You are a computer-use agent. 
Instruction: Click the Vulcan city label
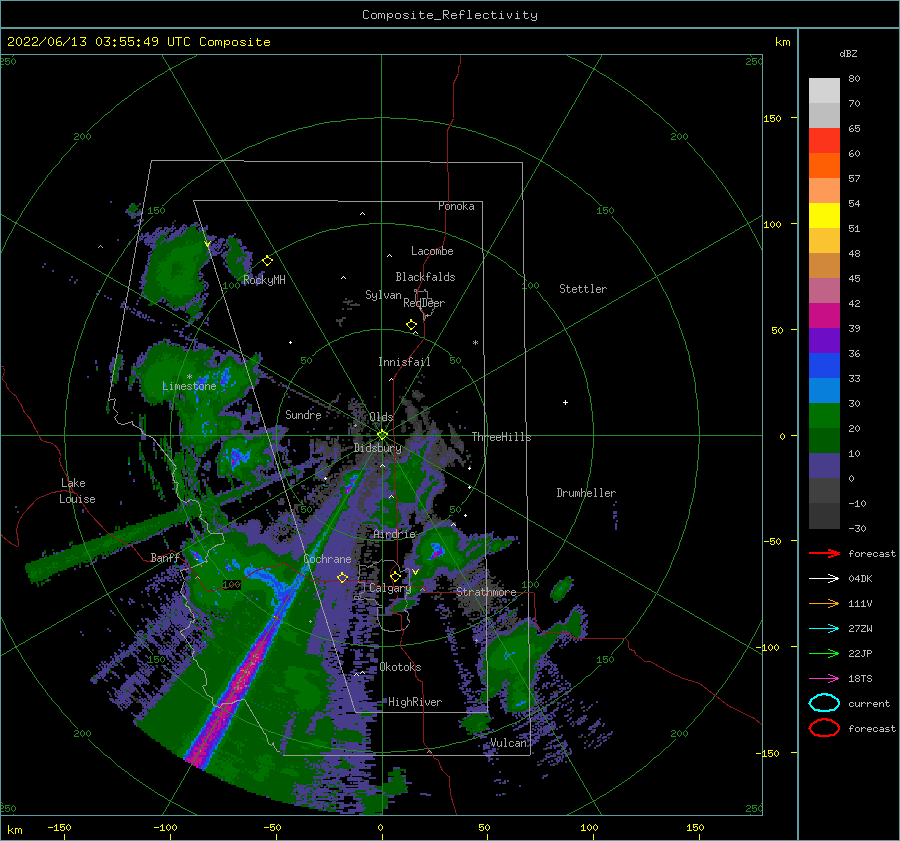508,743
